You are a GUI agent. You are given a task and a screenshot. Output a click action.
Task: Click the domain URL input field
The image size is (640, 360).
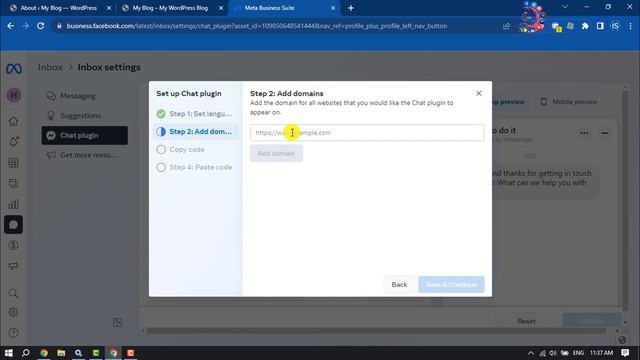(367, 133)
